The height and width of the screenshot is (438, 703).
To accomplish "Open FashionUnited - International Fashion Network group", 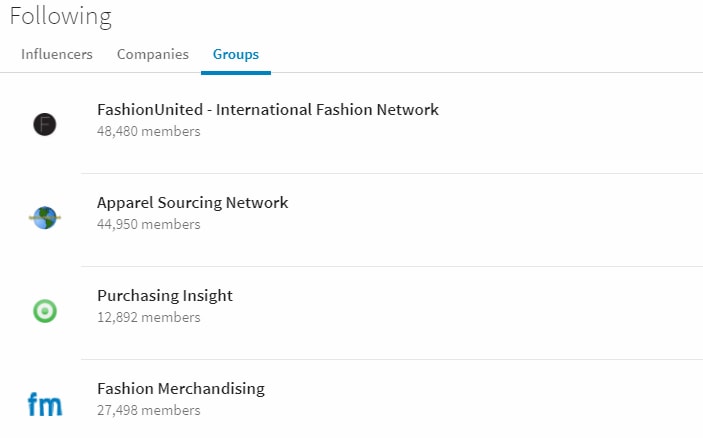I will tap(268, 110).
